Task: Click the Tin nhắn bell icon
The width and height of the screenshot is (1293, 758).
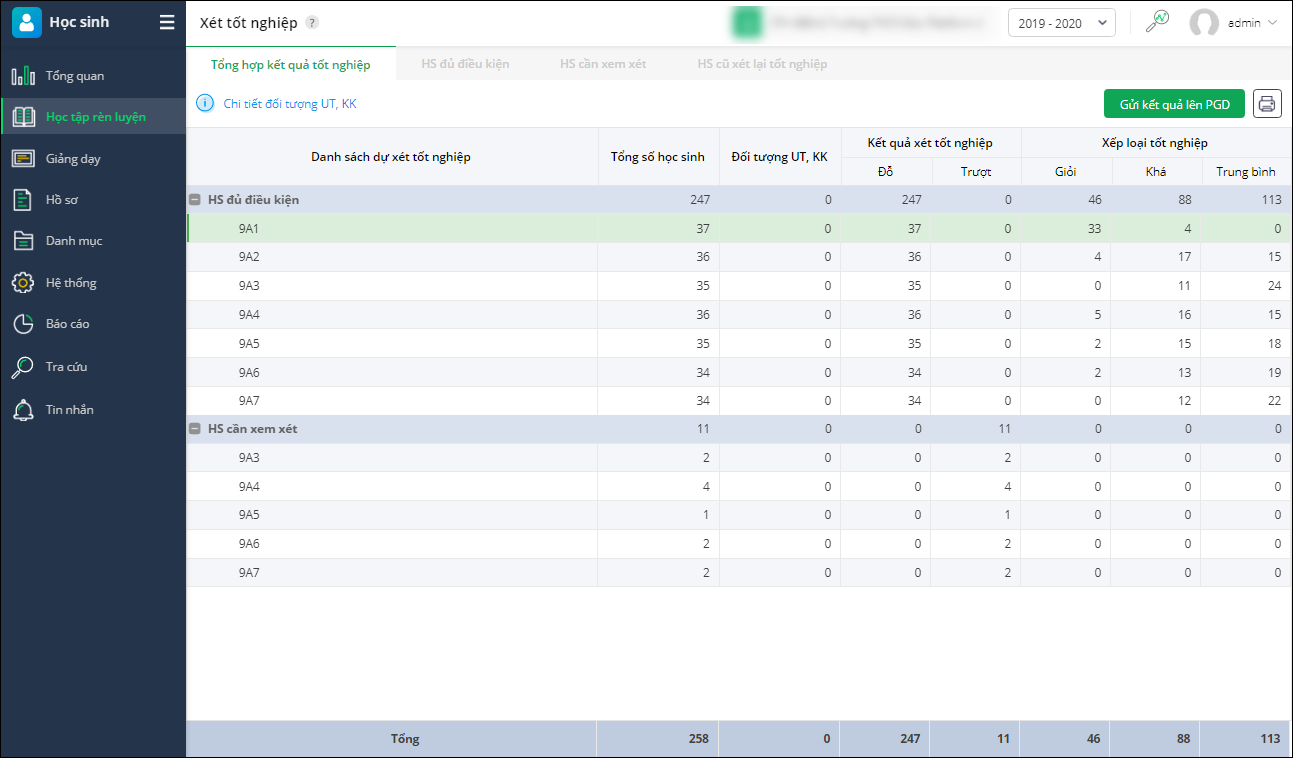Action: [x=23, y=409]
